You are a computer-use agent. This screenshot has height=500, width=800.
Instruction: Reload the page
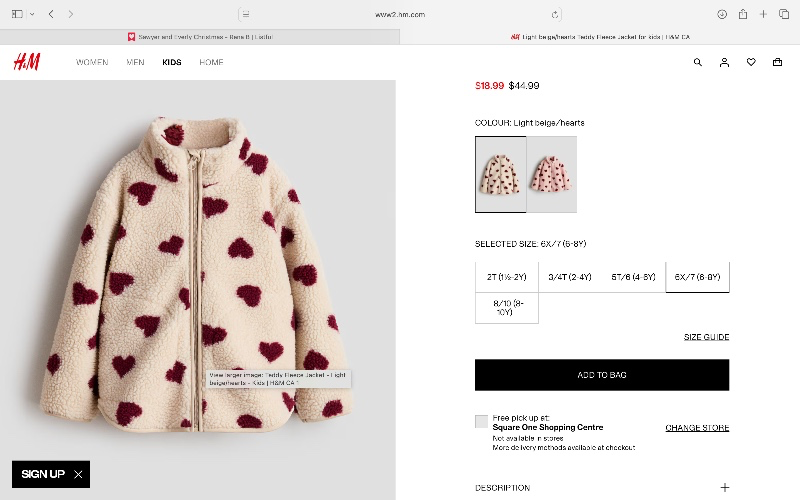pyautogui.click(x=555, y=15)
